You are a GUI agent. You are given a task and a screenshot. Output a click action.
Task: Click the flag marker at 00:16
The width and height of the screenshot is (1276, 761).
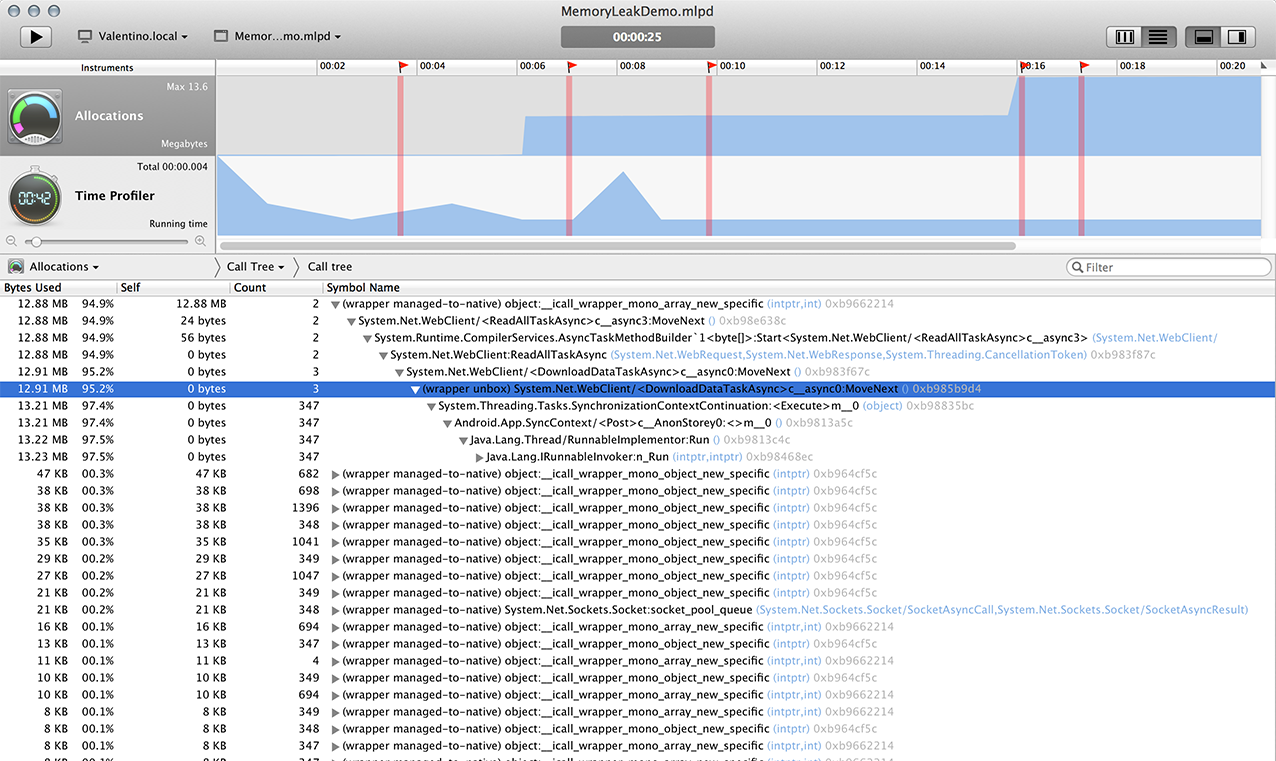point(1024,67)
